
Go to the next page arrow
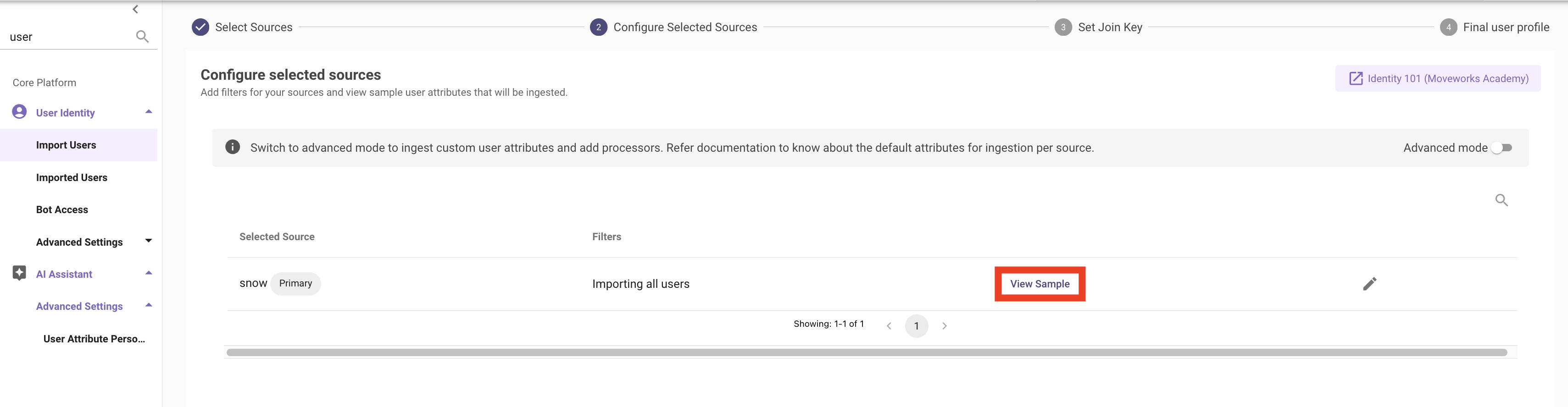(944, 326)
